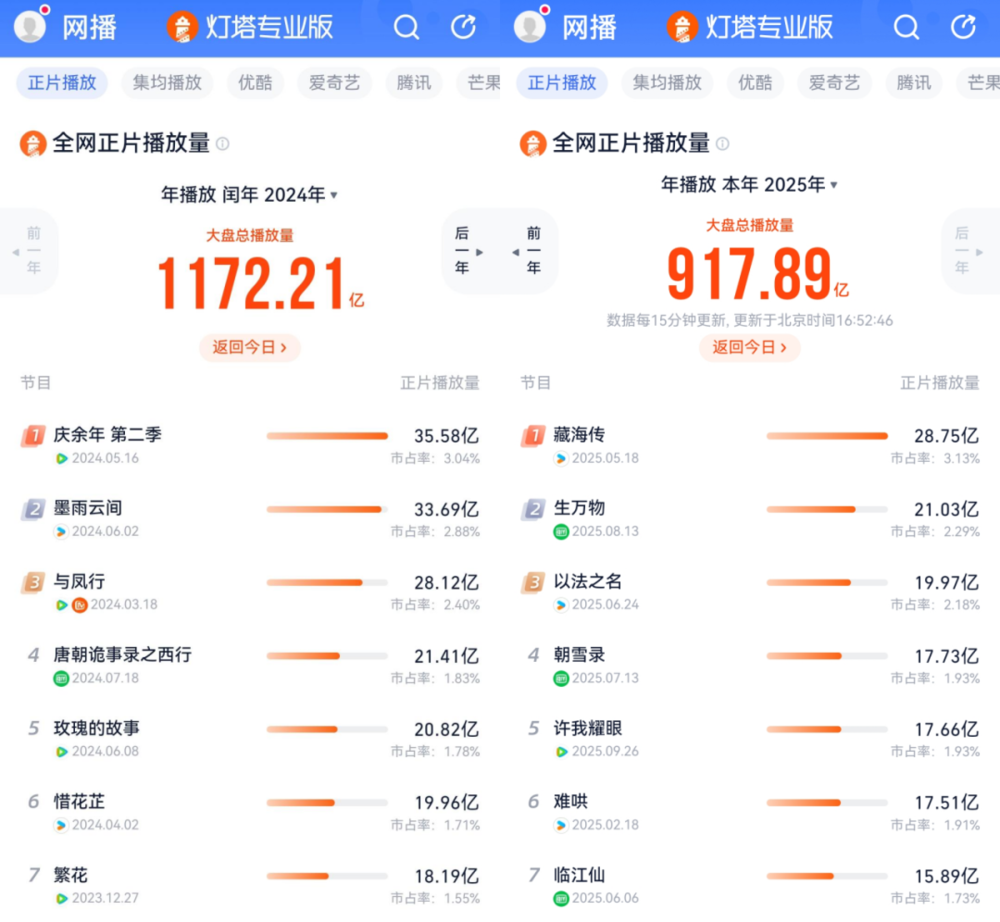Select the 集均播放 filter in 2024 screen
Screen dimensions: 1000x922
[167, 83]
